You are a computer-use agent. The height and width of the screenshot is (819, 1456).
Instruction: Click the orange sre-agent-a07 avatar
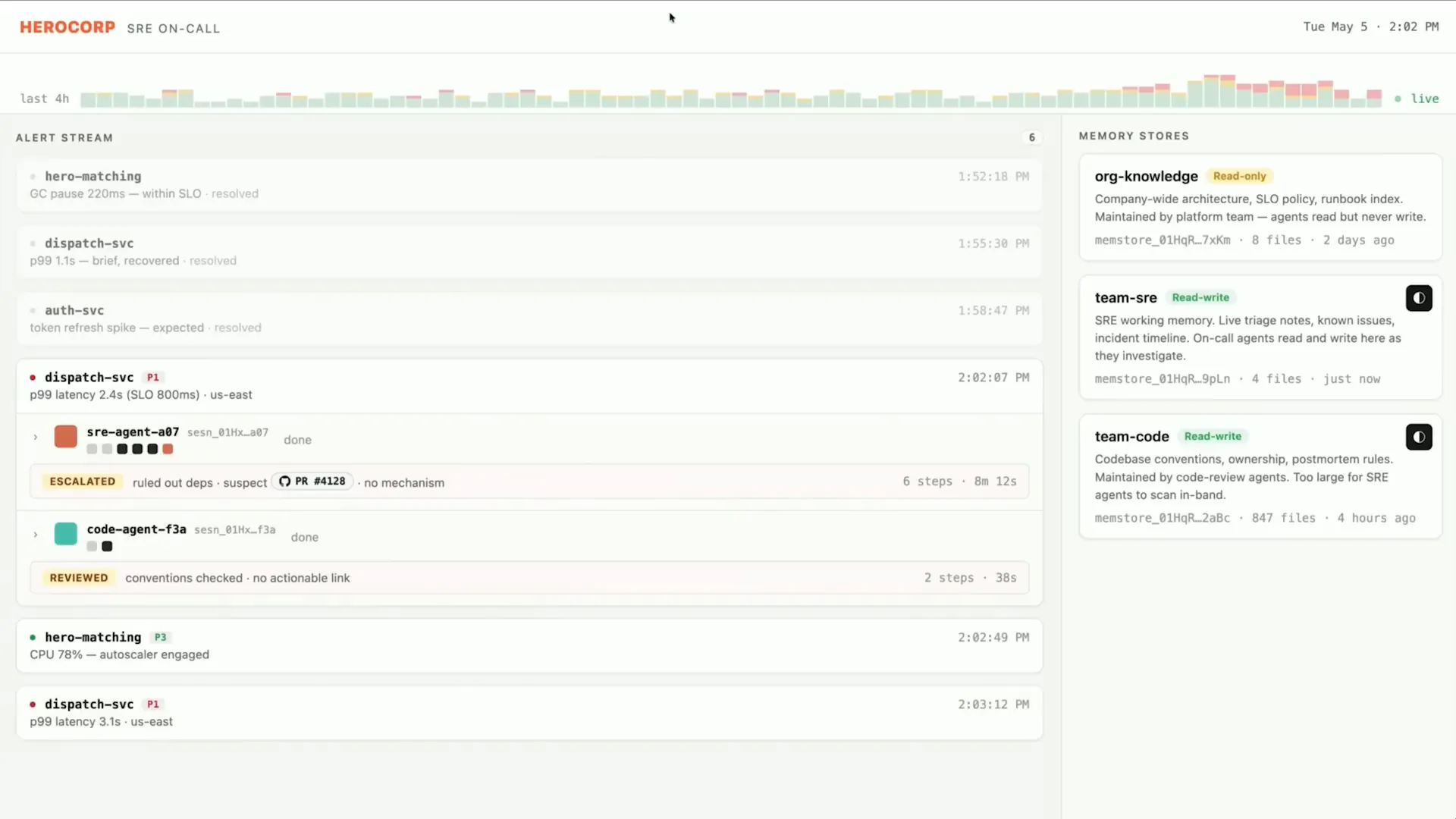pyautogui.click(x=66, y=437)
